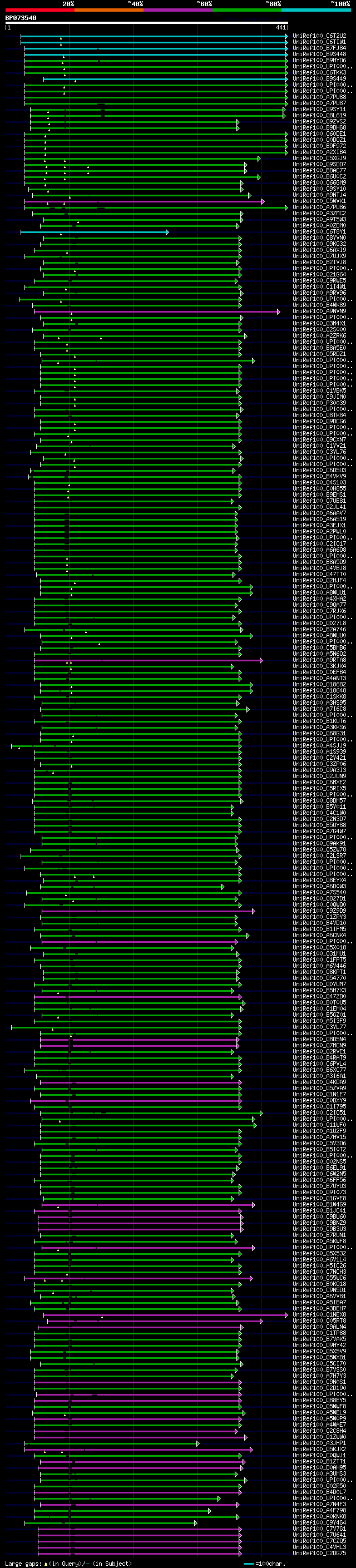Select the UniRef100_C2IQ17 label
356x1568 pixels.
(x=319, y=544)
